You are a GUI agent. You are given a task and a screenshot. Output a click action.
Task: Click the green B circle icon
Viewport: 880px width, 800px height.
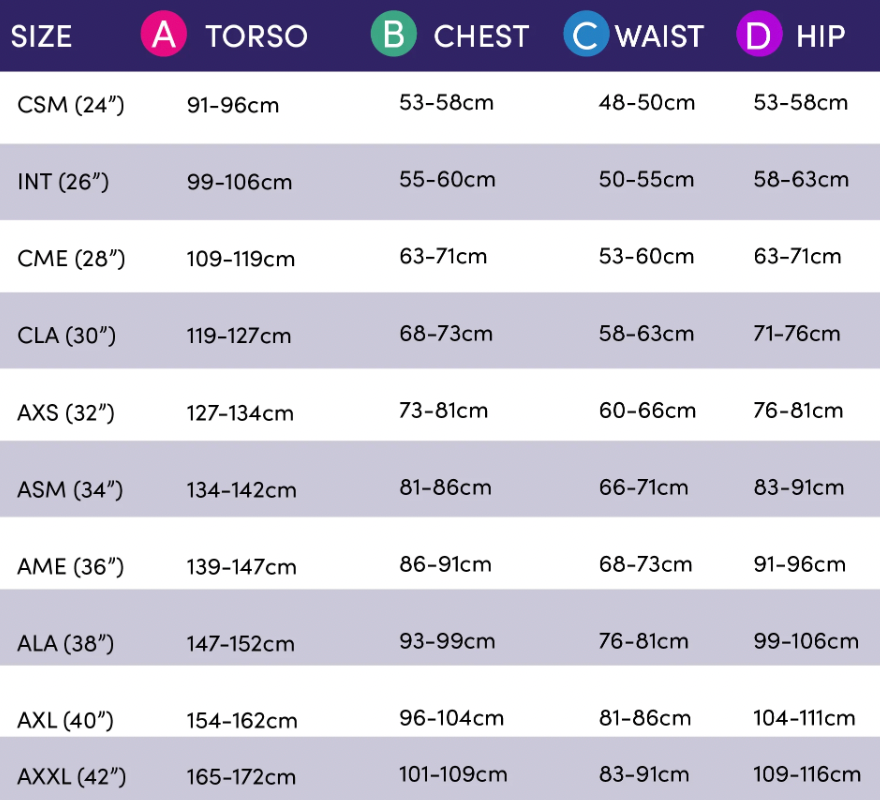click(394, 36)
